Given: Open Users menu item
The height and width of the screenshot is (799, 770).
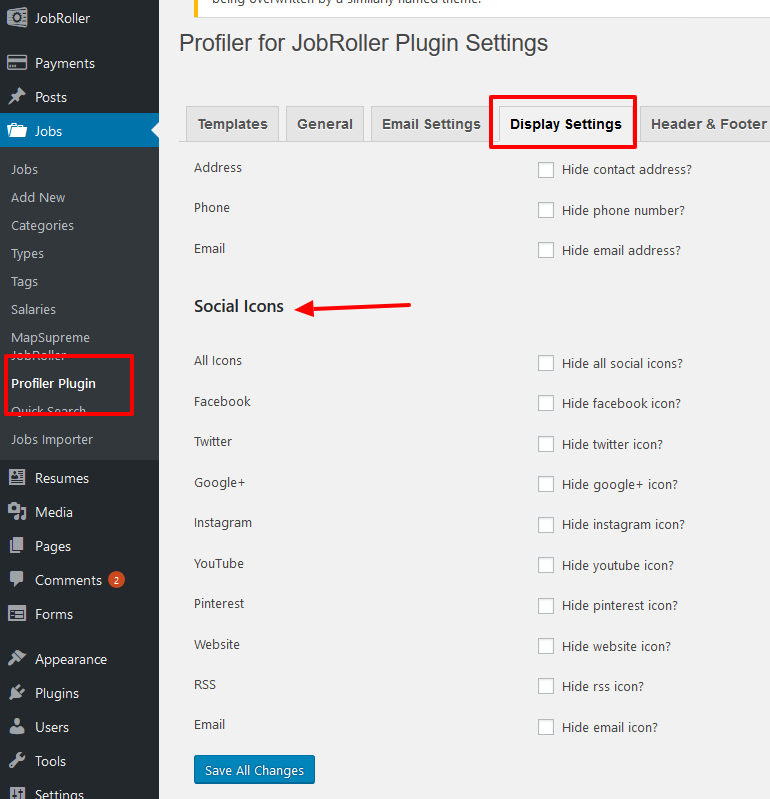Looking at the screenshot, I should (51, 727).
